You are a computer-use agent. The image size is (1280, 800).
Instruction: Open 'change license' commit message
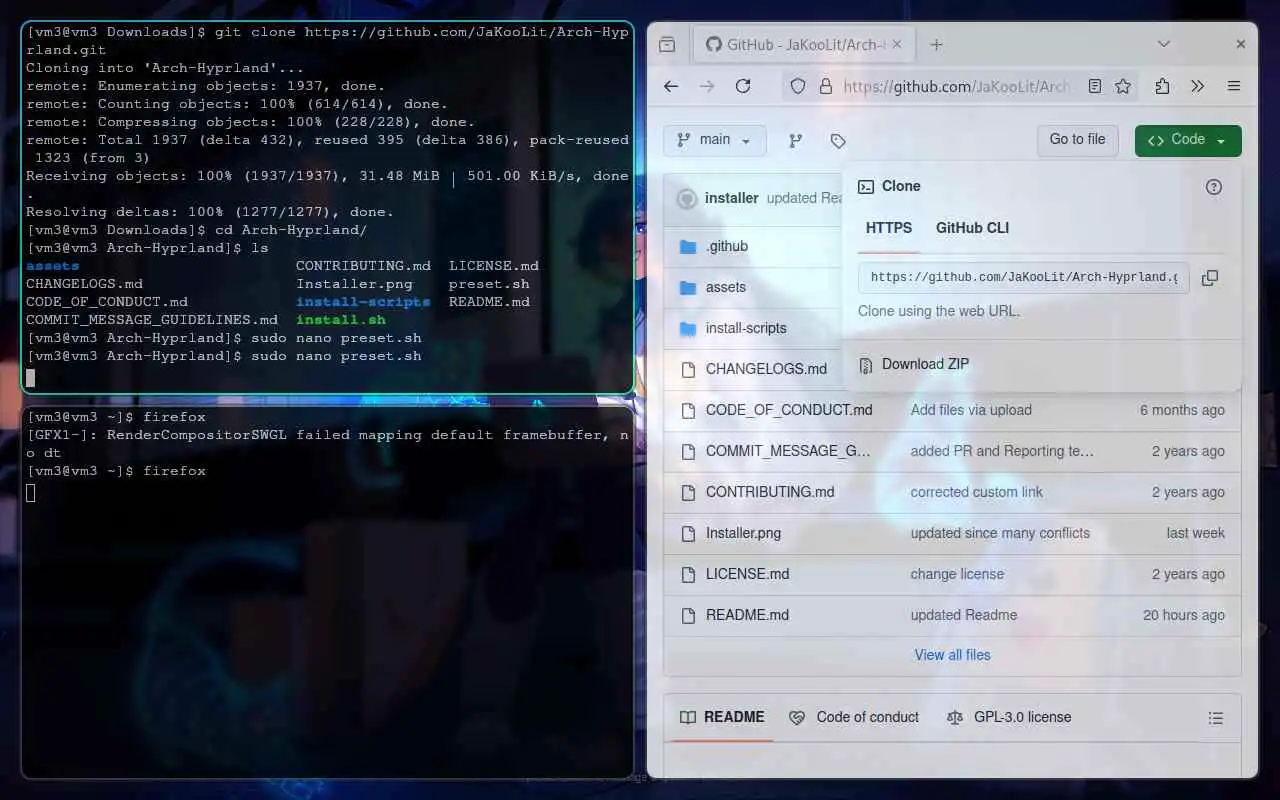(957, 574)
